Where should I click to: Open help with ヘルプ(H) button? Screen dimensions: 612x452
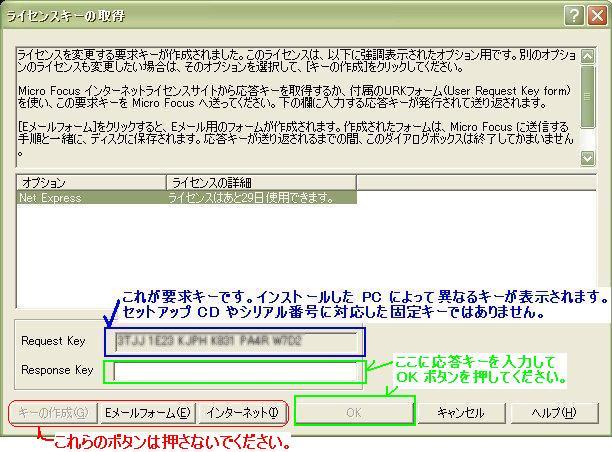[554, 413]
